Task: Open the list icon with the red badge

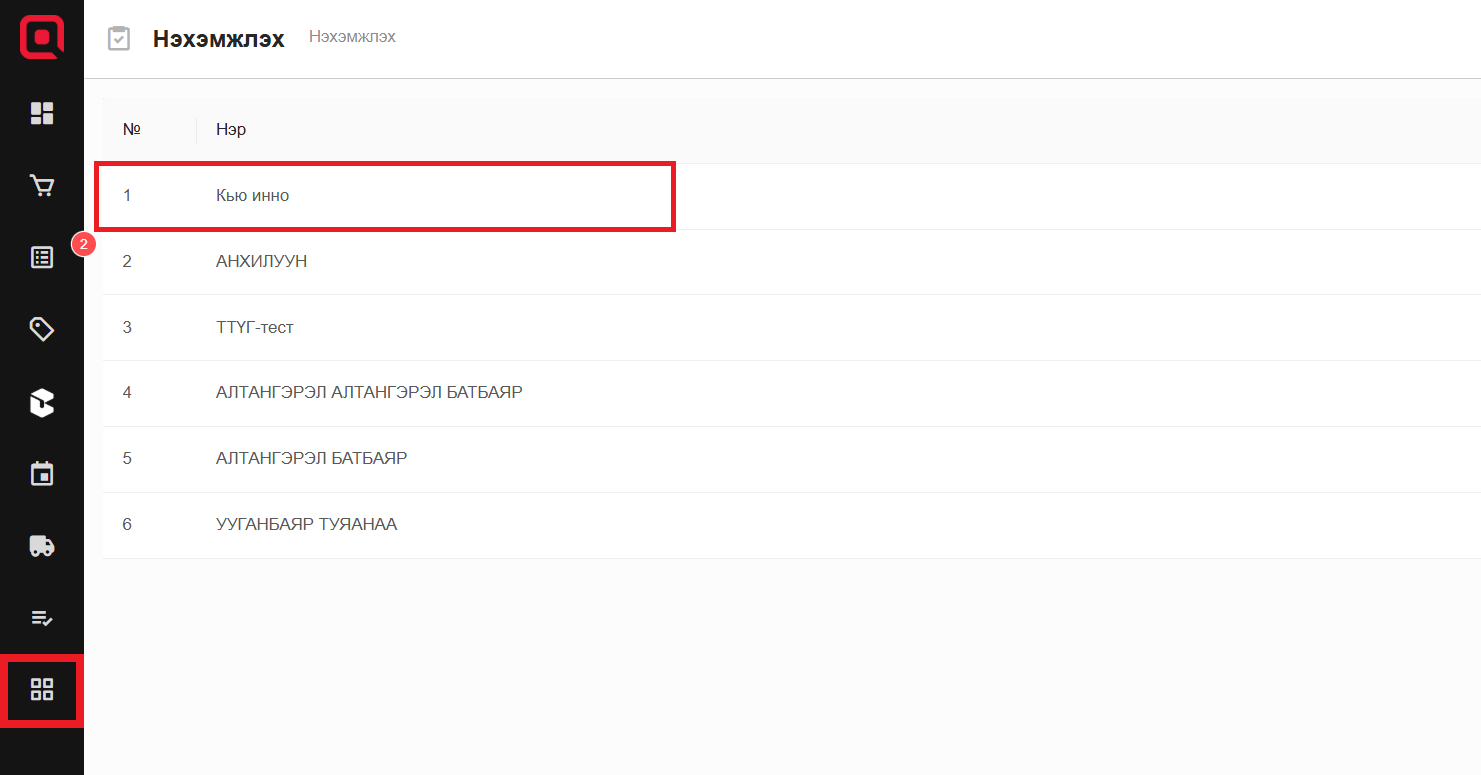Action: pos(42,258)
